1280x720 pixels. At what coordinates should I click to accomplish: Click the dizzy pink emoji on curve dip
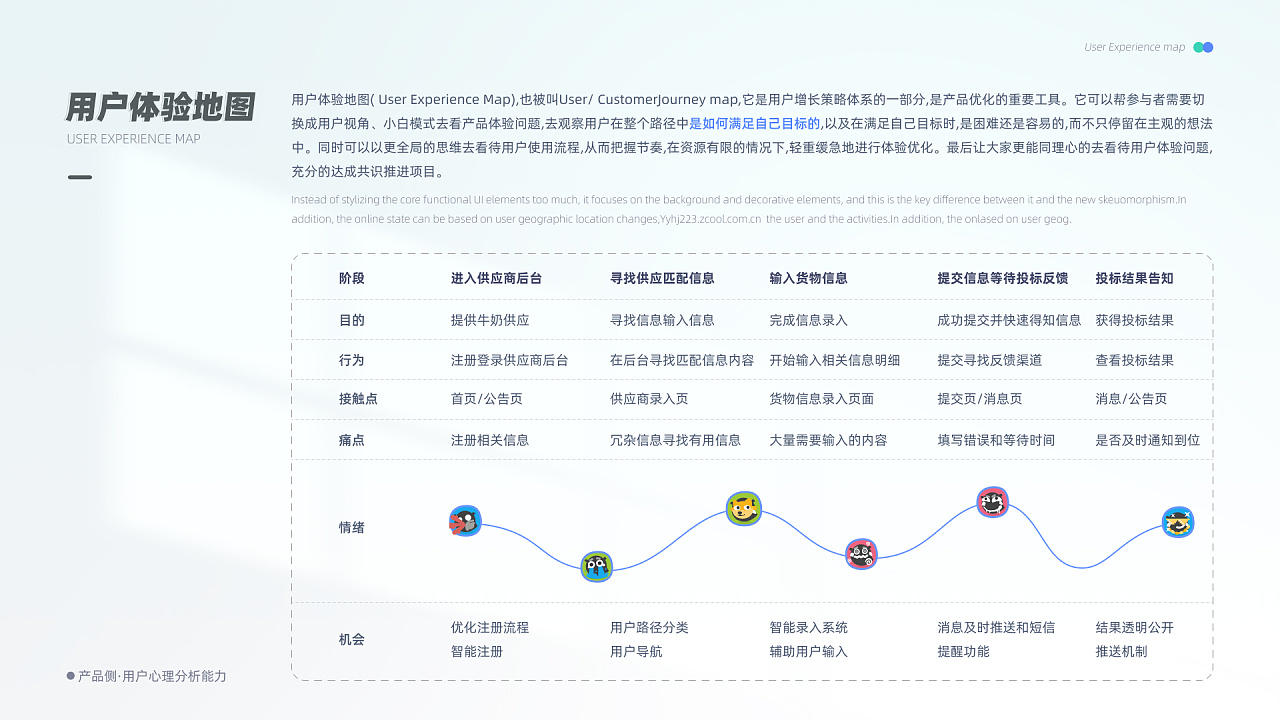[x=861, y=554]
